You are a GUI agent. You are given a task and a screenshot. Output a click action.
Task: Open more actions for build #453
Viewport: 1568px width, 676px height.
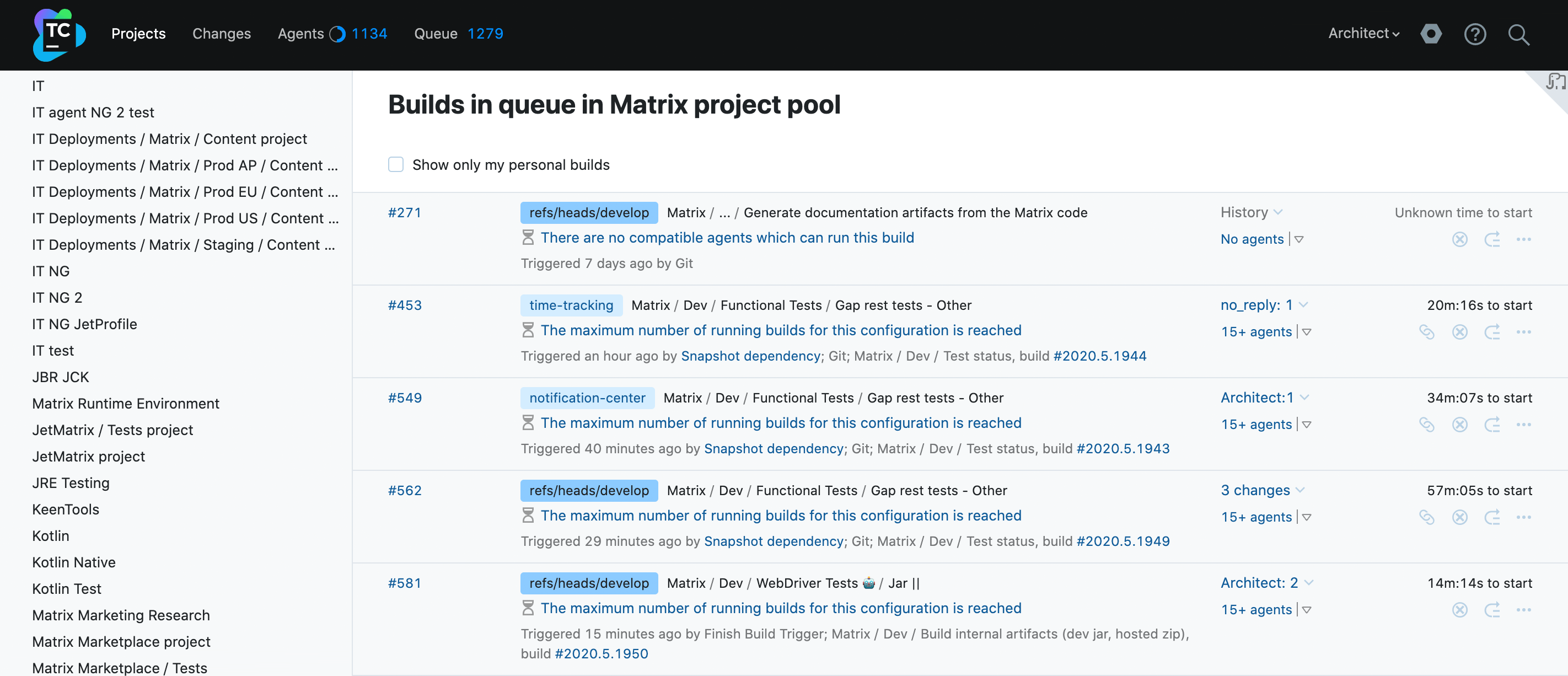coord(1523,332)
